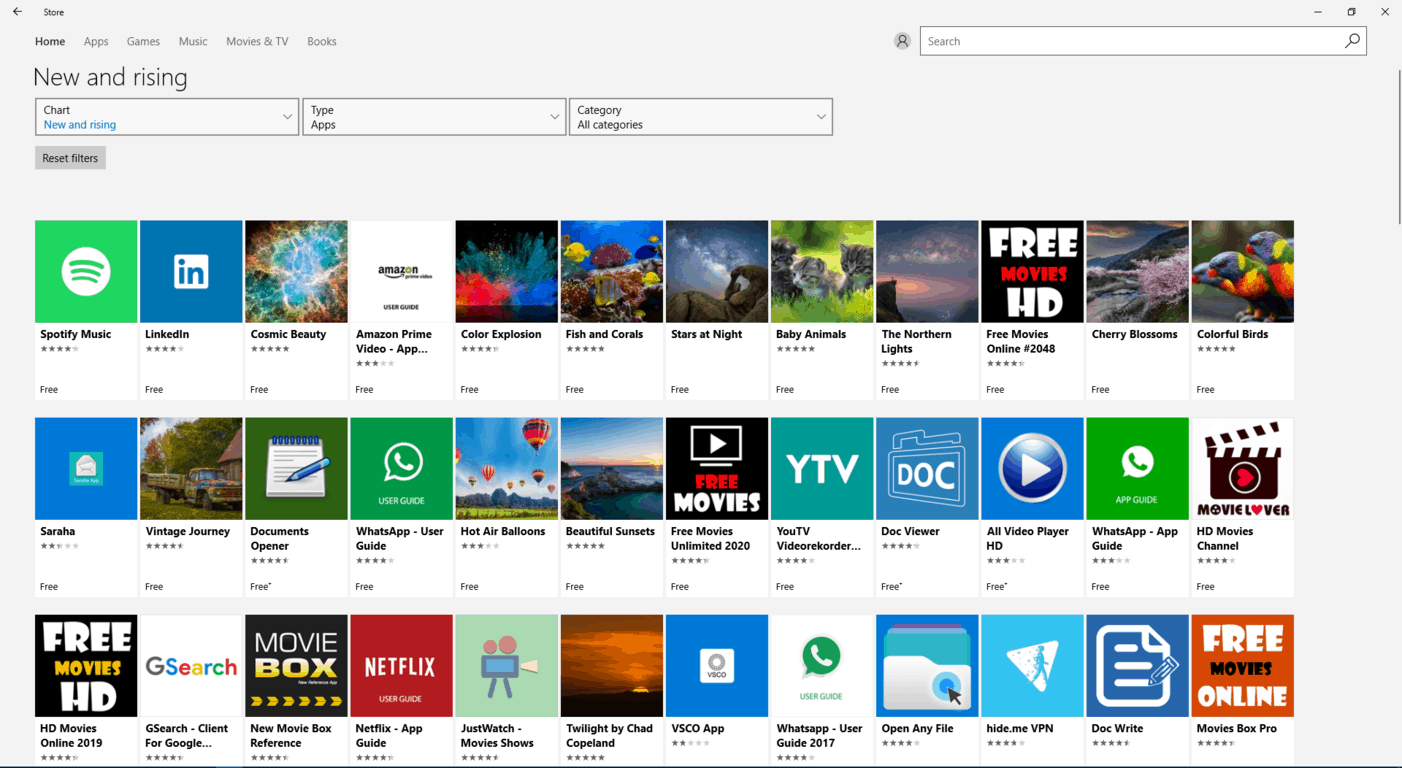Switch to the Games tab
This screenshot has height=768, width=1402.
[x=143, y=41]
